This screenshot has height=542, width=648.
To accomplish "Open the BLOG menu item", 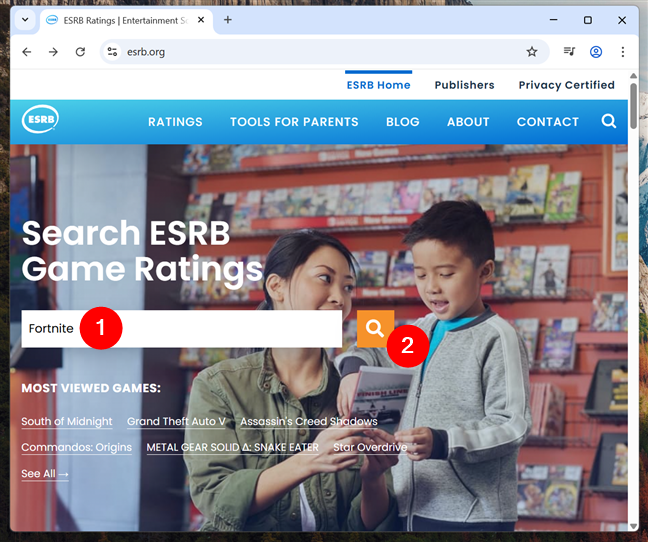I will 403,122.
